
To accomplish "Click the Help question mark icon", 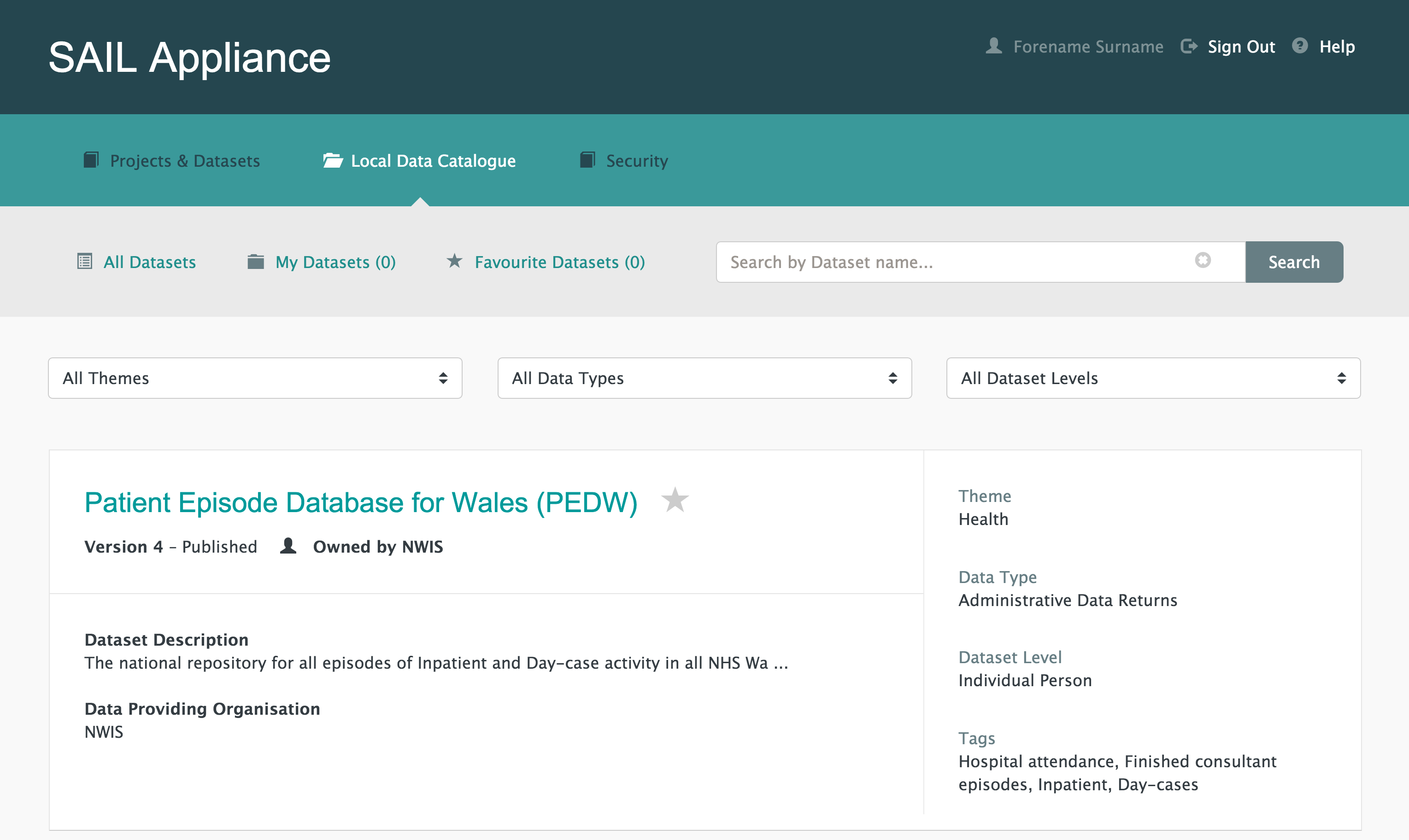I will pos(1300,45).
